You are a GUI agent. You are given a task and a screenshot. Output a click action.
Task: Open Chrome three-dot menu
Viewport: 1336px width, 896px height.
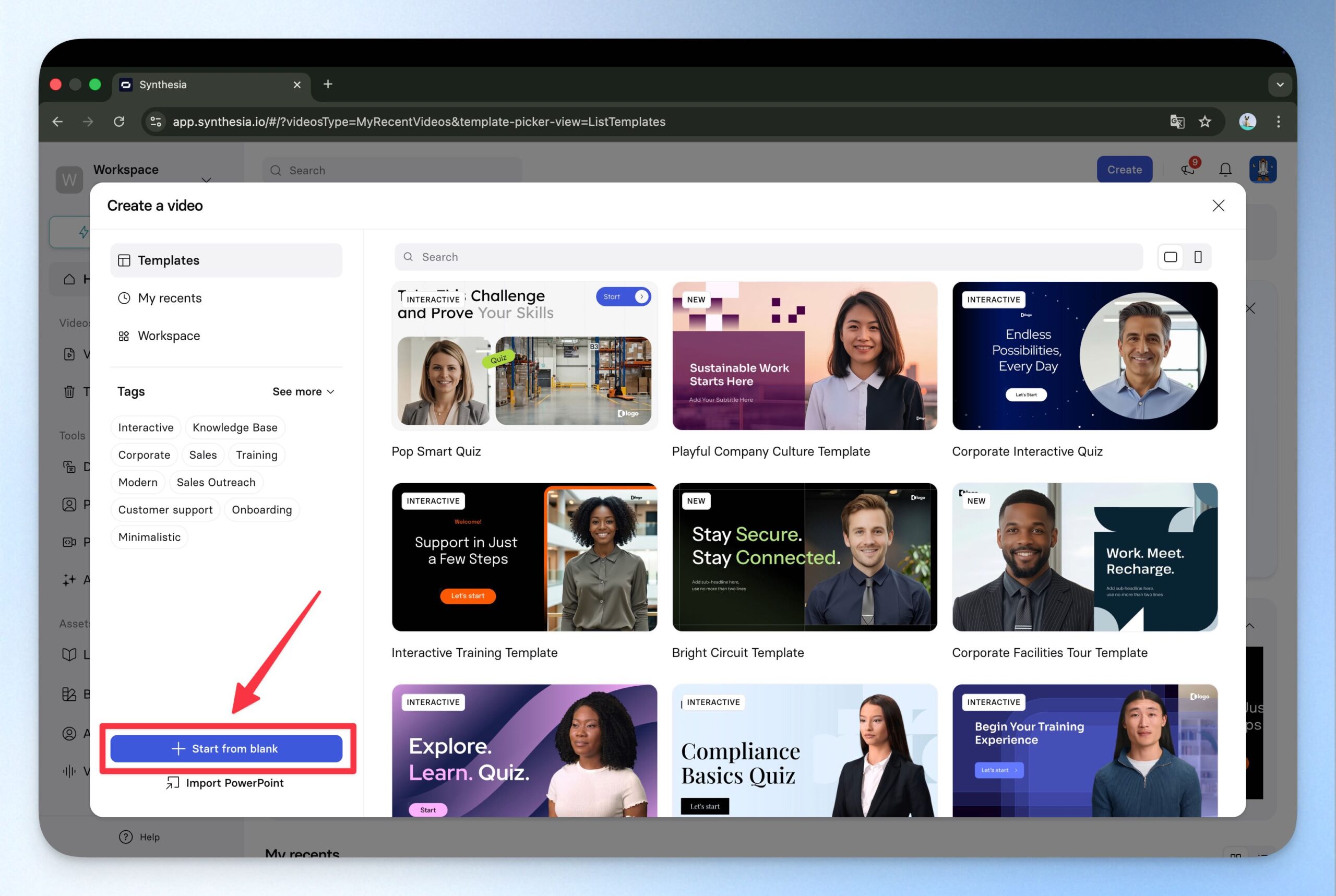[x=1278, y=122]
